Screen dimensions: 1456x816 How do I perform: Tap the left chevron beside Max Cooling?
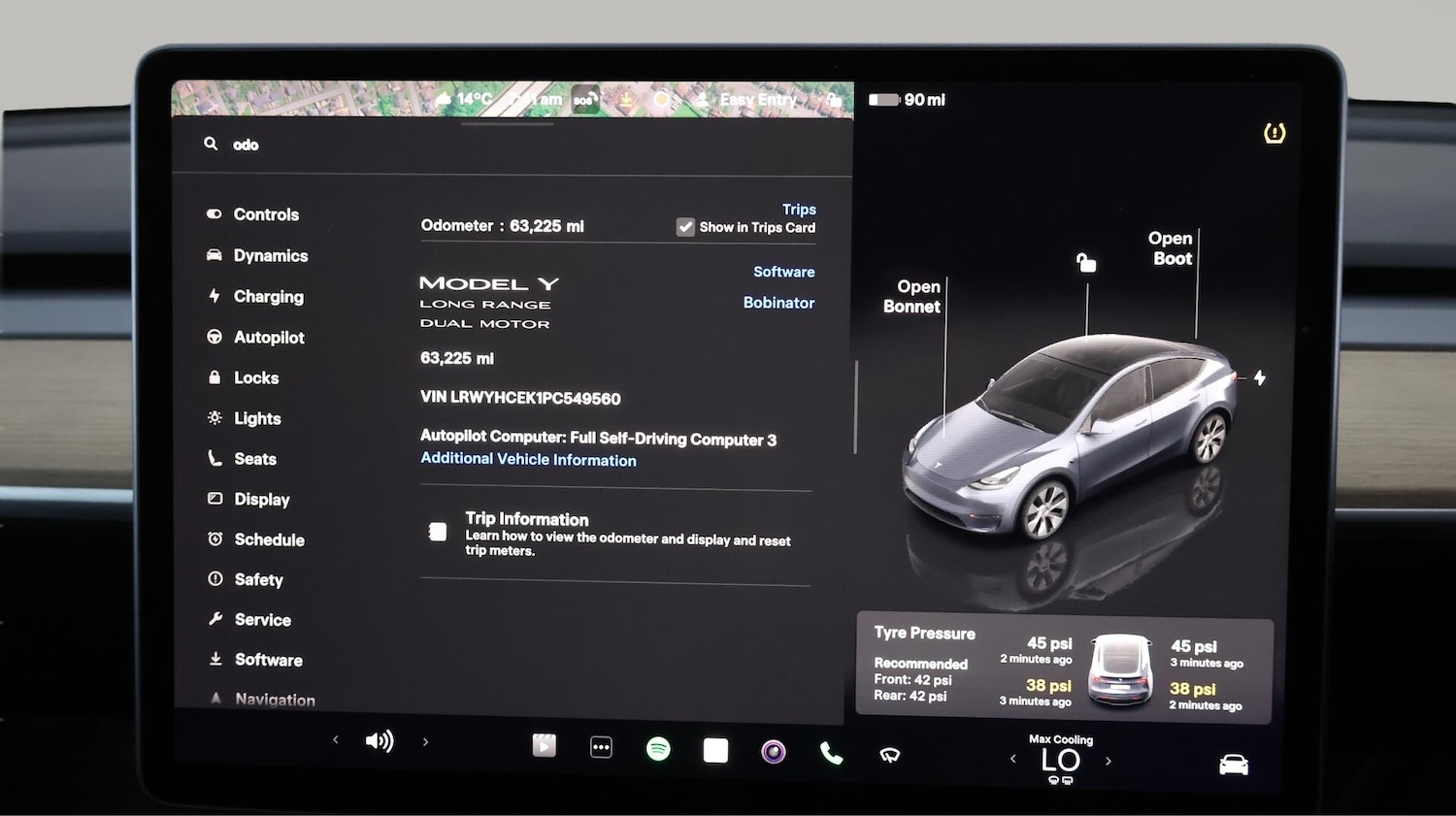pyautogui.click(x=1013, y=761)
